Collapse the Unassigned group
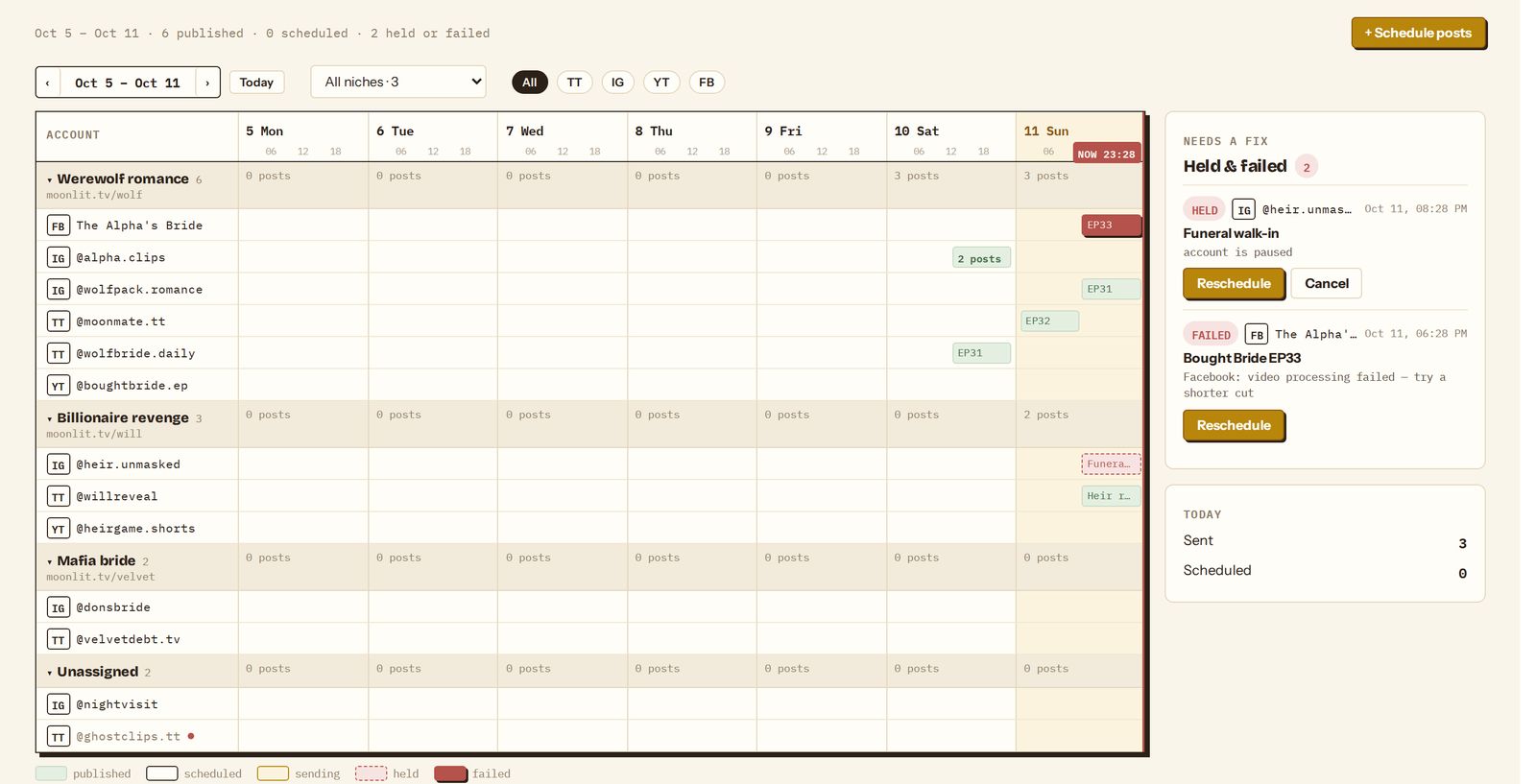 [50, 672]
